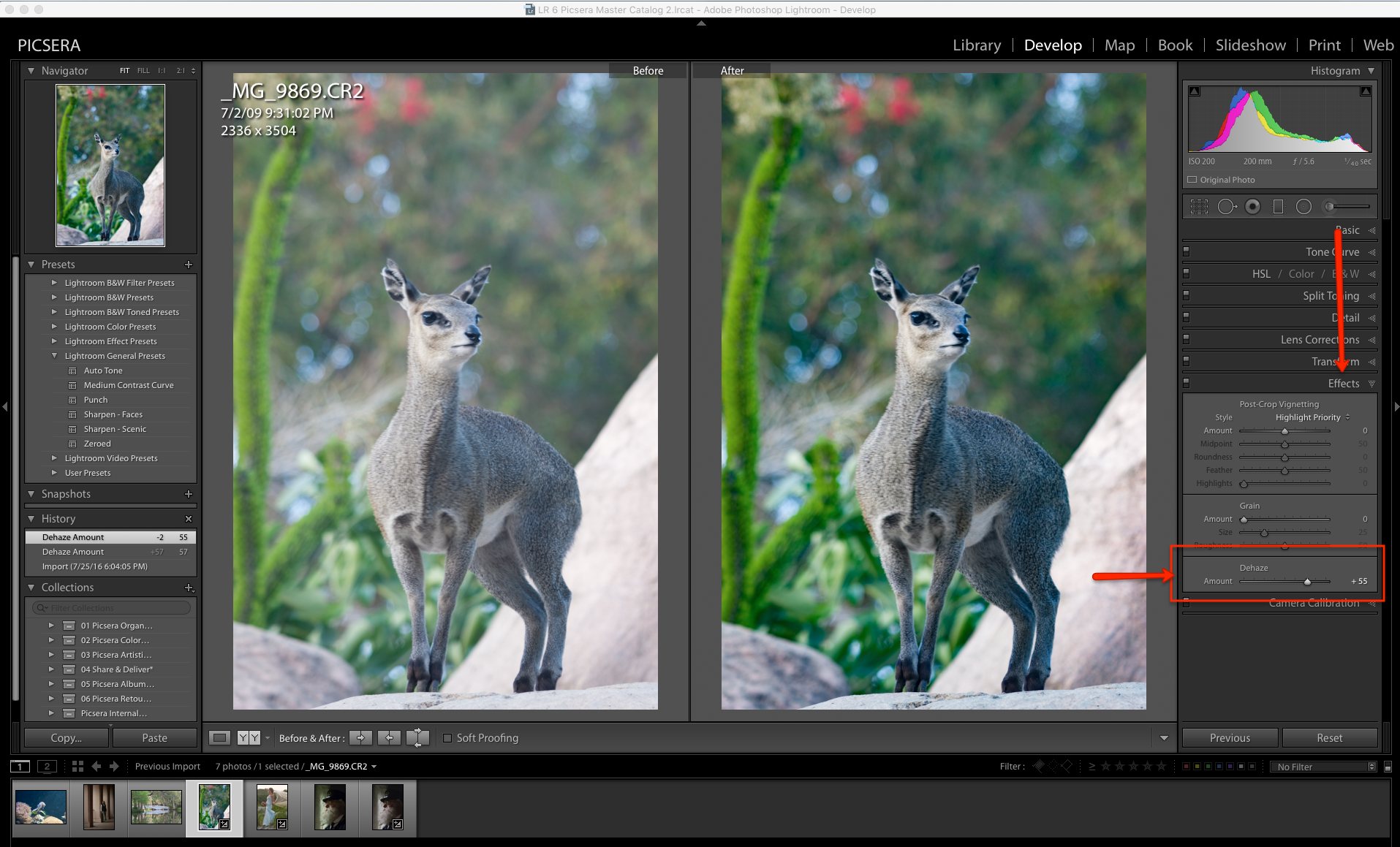Screen dimensions: 1400x847
Task: Select the Radial Filter tool
Action: pos(1303,207)
